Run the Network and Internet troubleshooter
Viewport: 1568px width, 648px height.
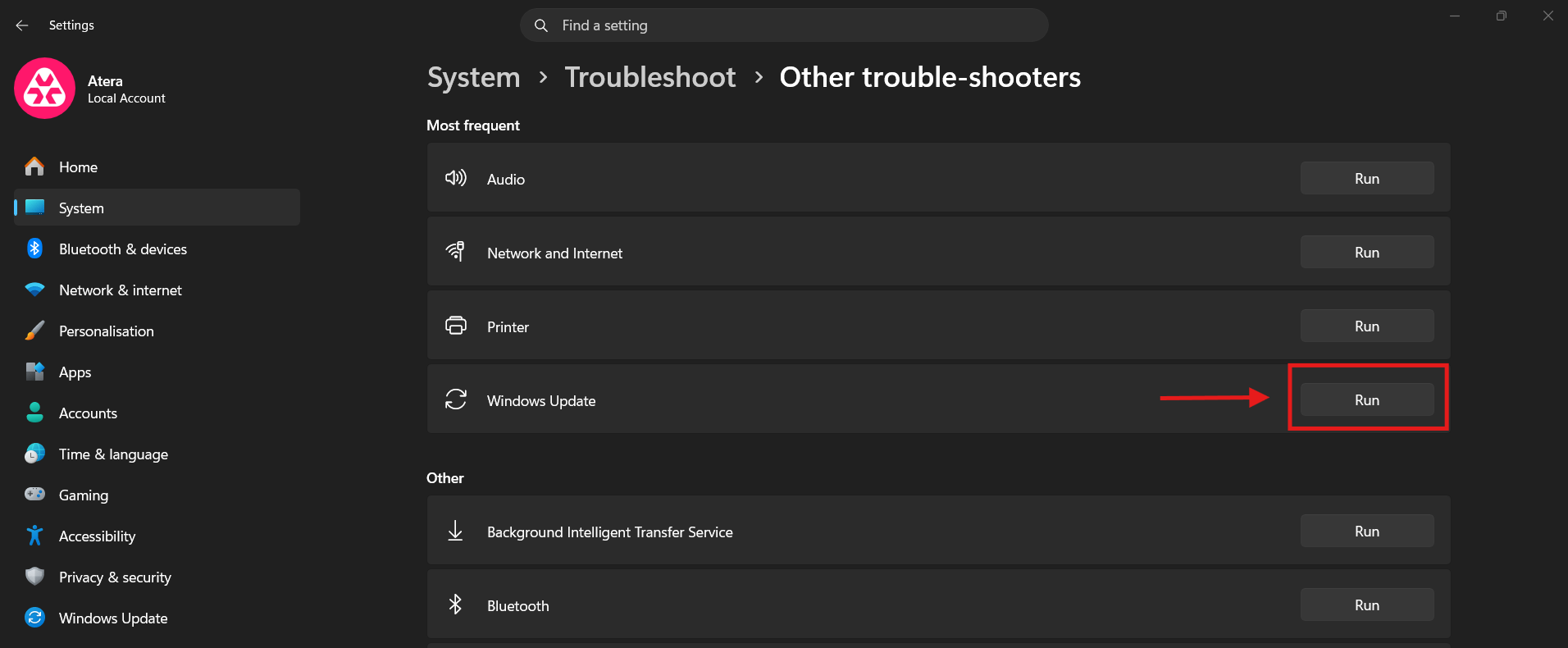click(x=1367, y=252)
